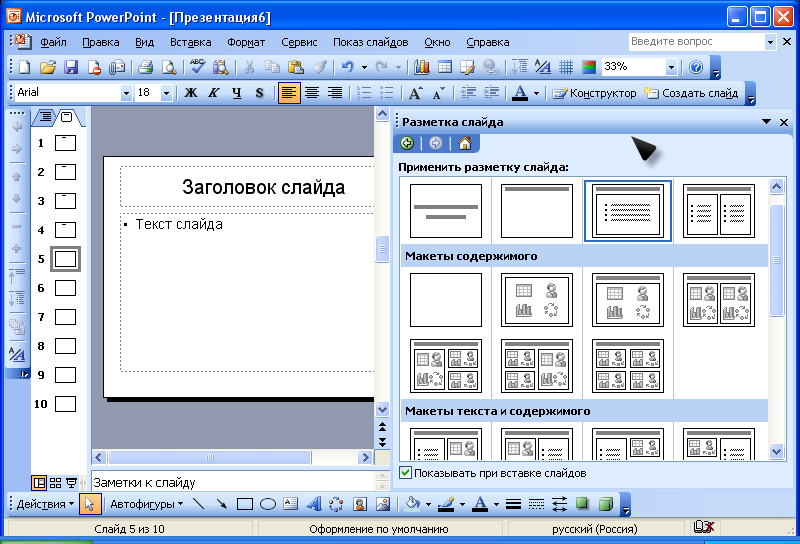
Task: Click the Undo arrow icon
Action: click(348, 67)
